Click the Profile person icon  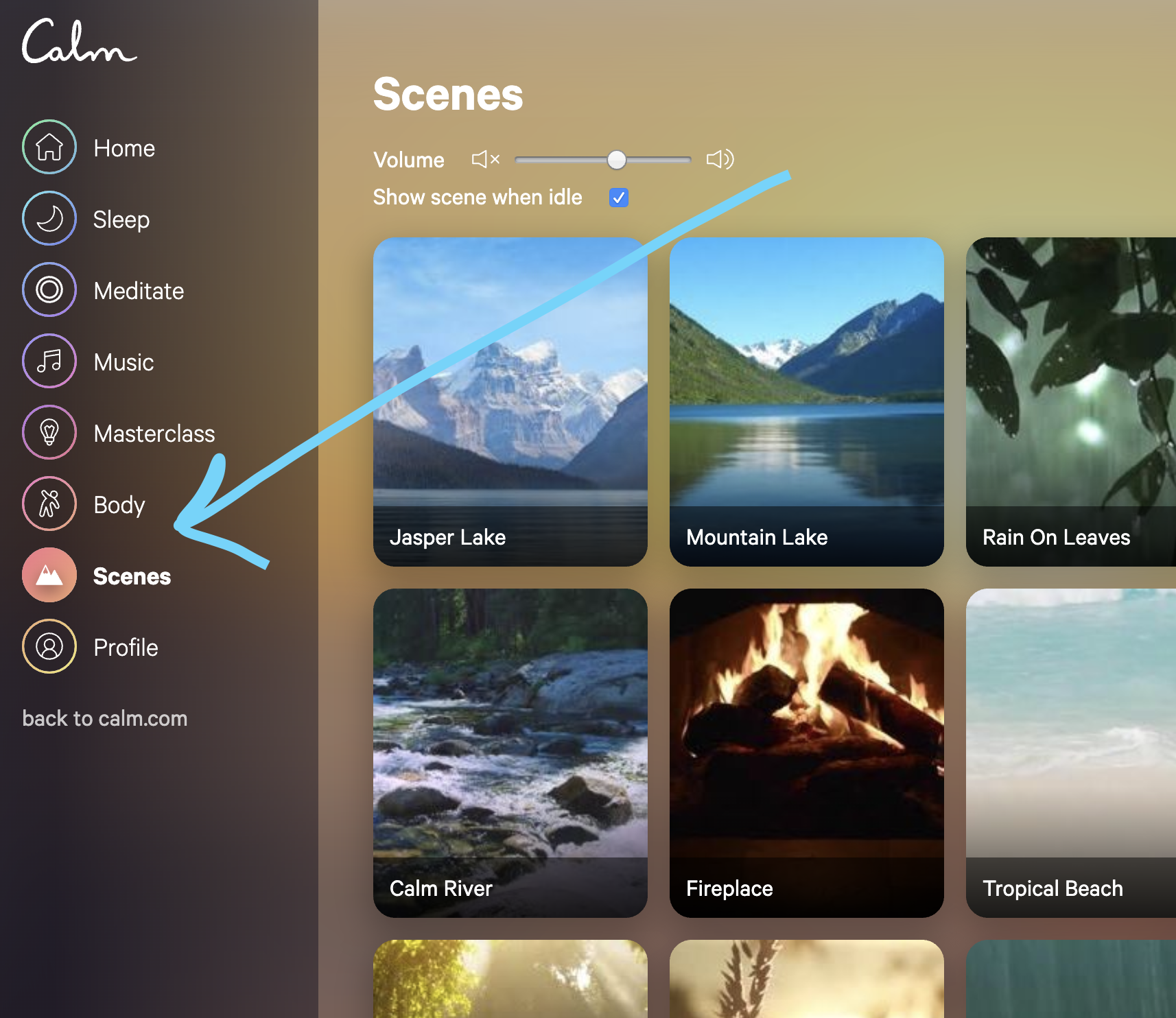click(49, 646)
